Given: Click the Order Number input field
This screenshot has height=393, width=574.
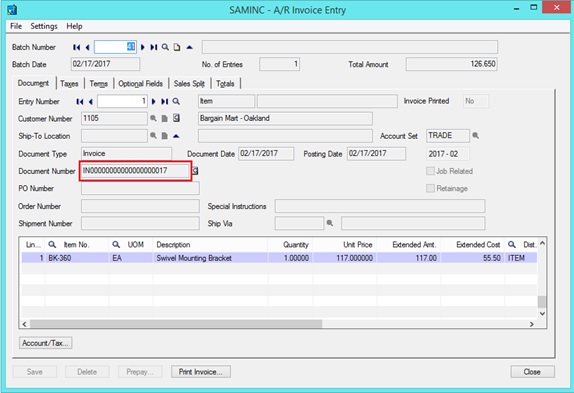Looking at the screenshot, I should 140,206.
